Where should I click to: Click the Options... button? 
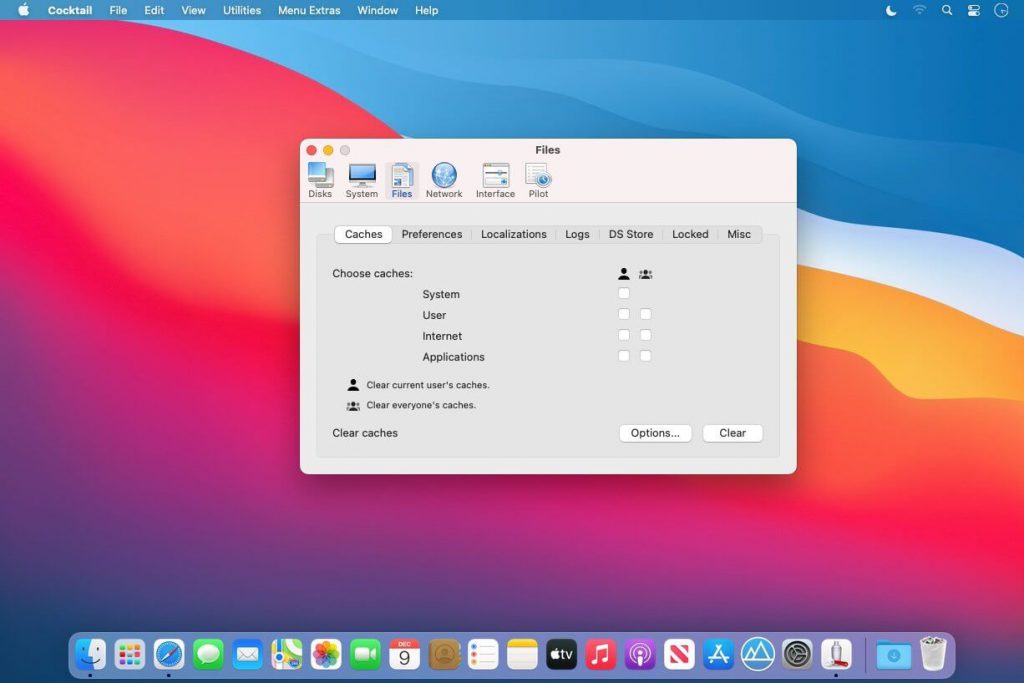coord(655,433)
